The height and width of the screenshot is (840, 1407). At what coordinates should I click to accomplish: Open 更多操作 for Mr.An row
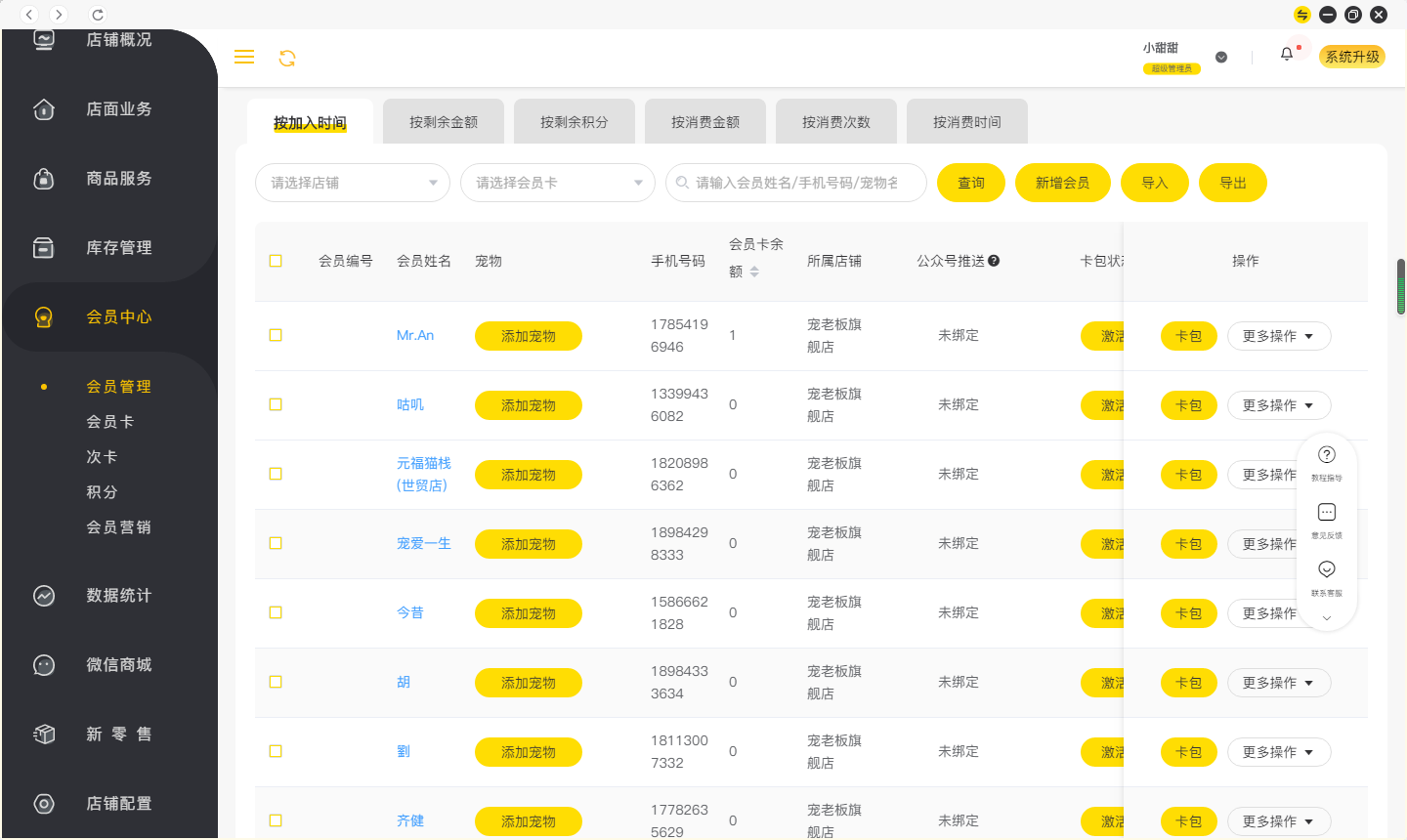pos(1279,336)
